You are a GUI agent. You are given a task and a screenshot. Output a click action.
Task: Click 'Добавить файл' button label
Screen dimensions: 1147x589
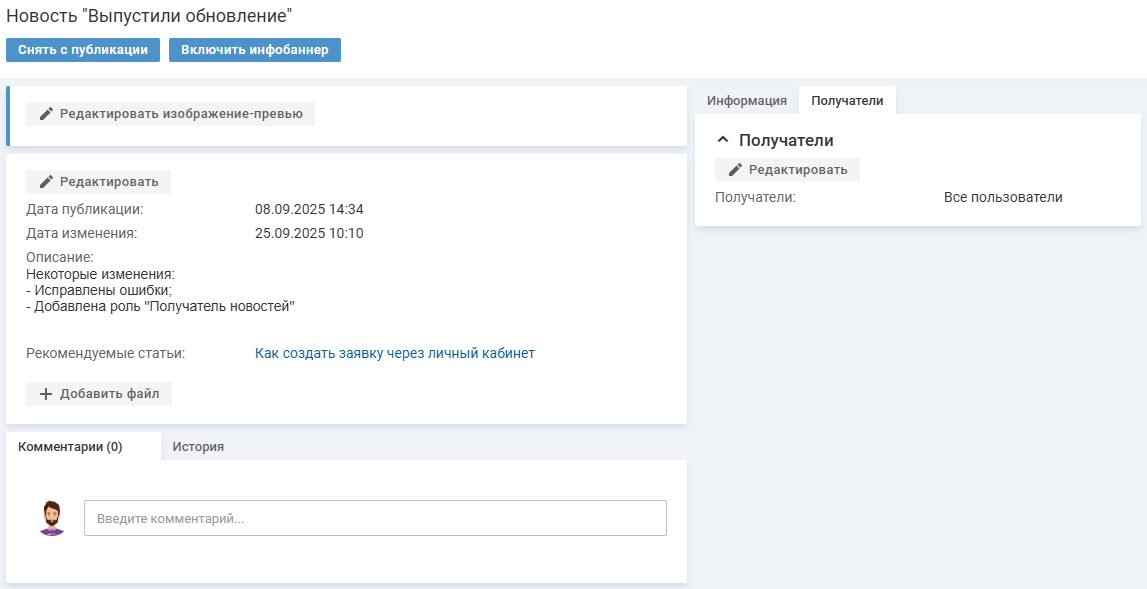point(109,394)
